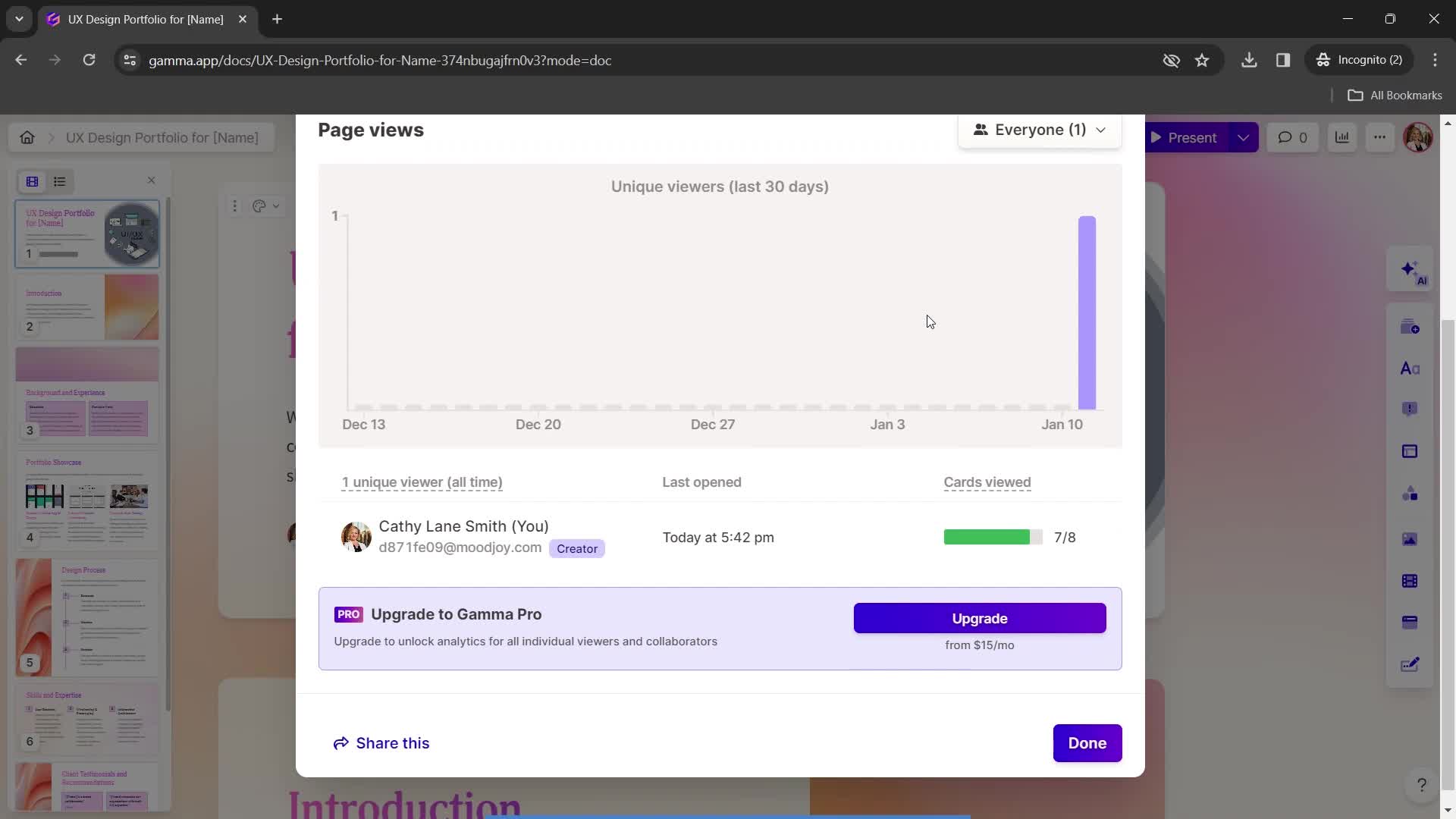
Task: Click the green cards viewed progress bar
Action: click(987, 537)
